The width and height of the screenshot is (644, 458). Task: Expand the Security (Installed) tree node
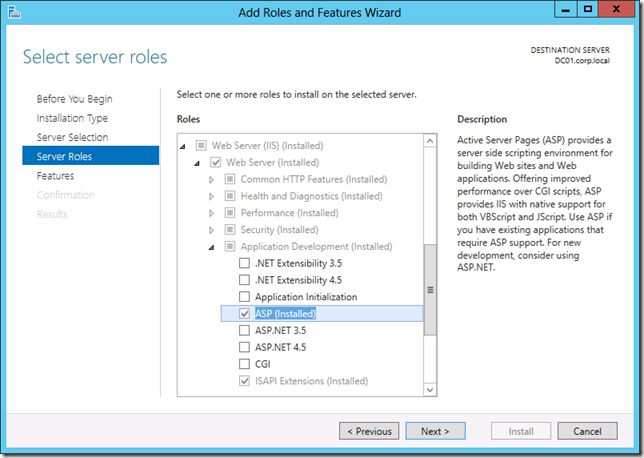click(212, 230)
